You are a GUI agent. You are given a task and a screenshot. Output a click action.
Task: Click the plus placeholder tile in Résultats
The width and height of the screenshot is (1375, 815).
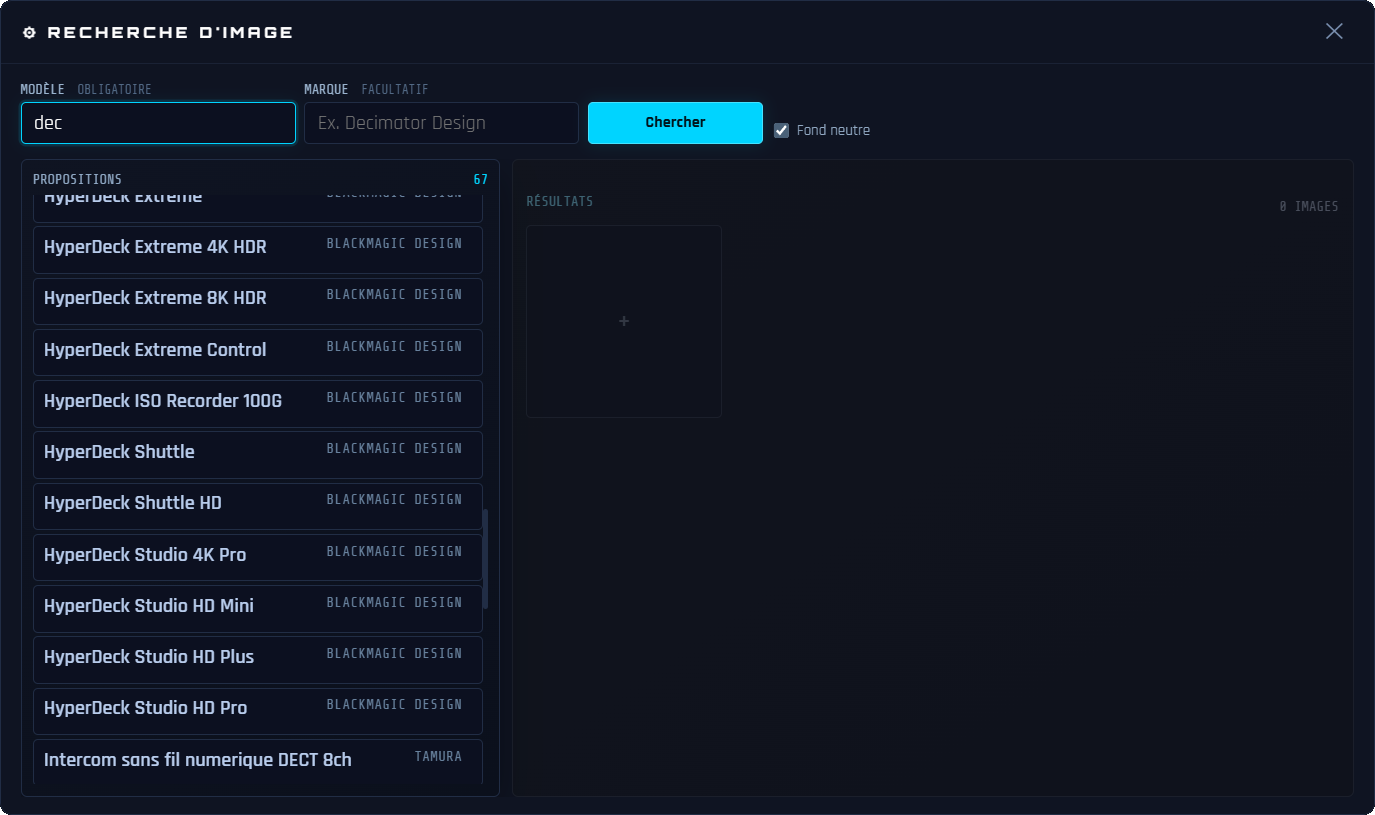click(x=624, y=321)
